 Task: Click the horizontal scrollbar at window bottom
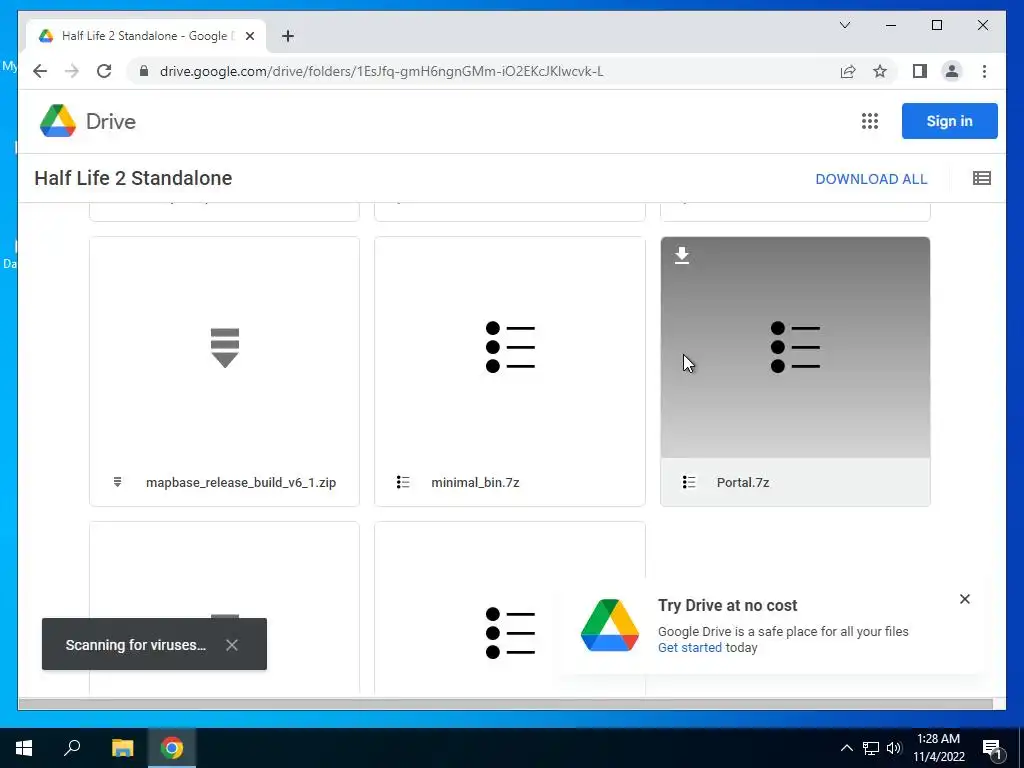click(x=505, y=704)
